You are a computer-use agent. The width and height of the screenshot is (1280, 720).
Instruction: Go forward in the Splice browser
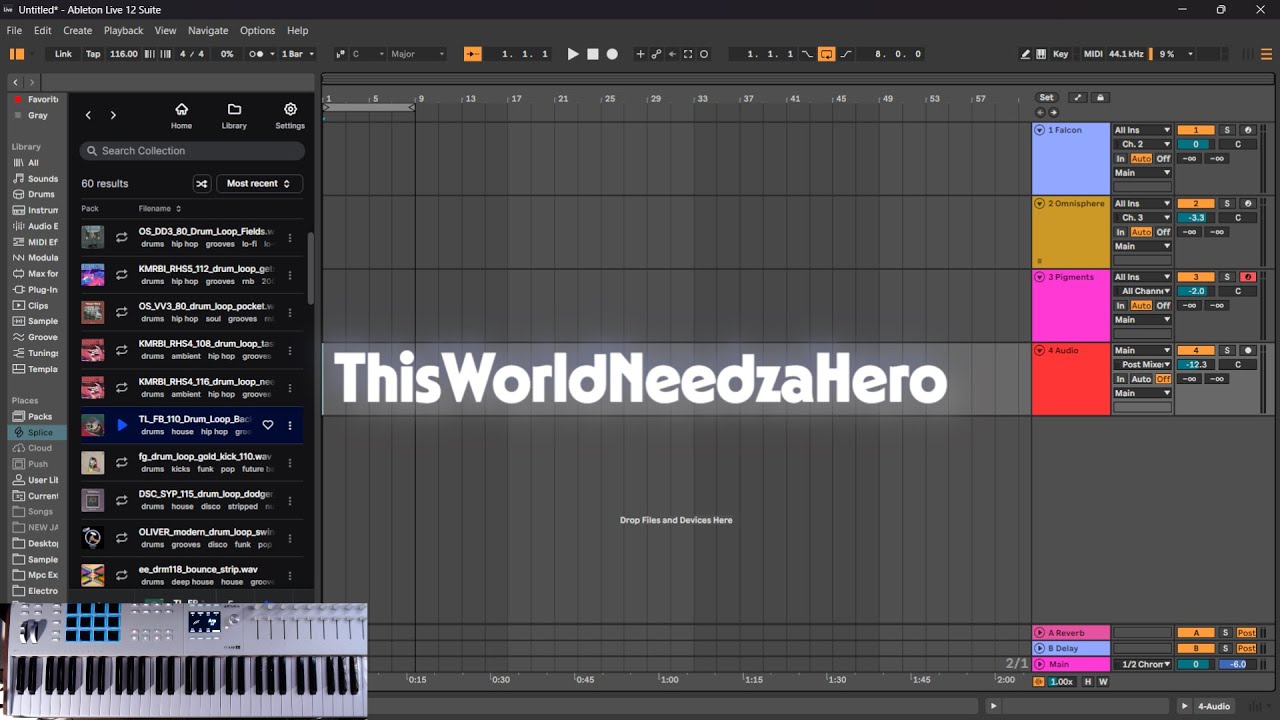(113, 115)
